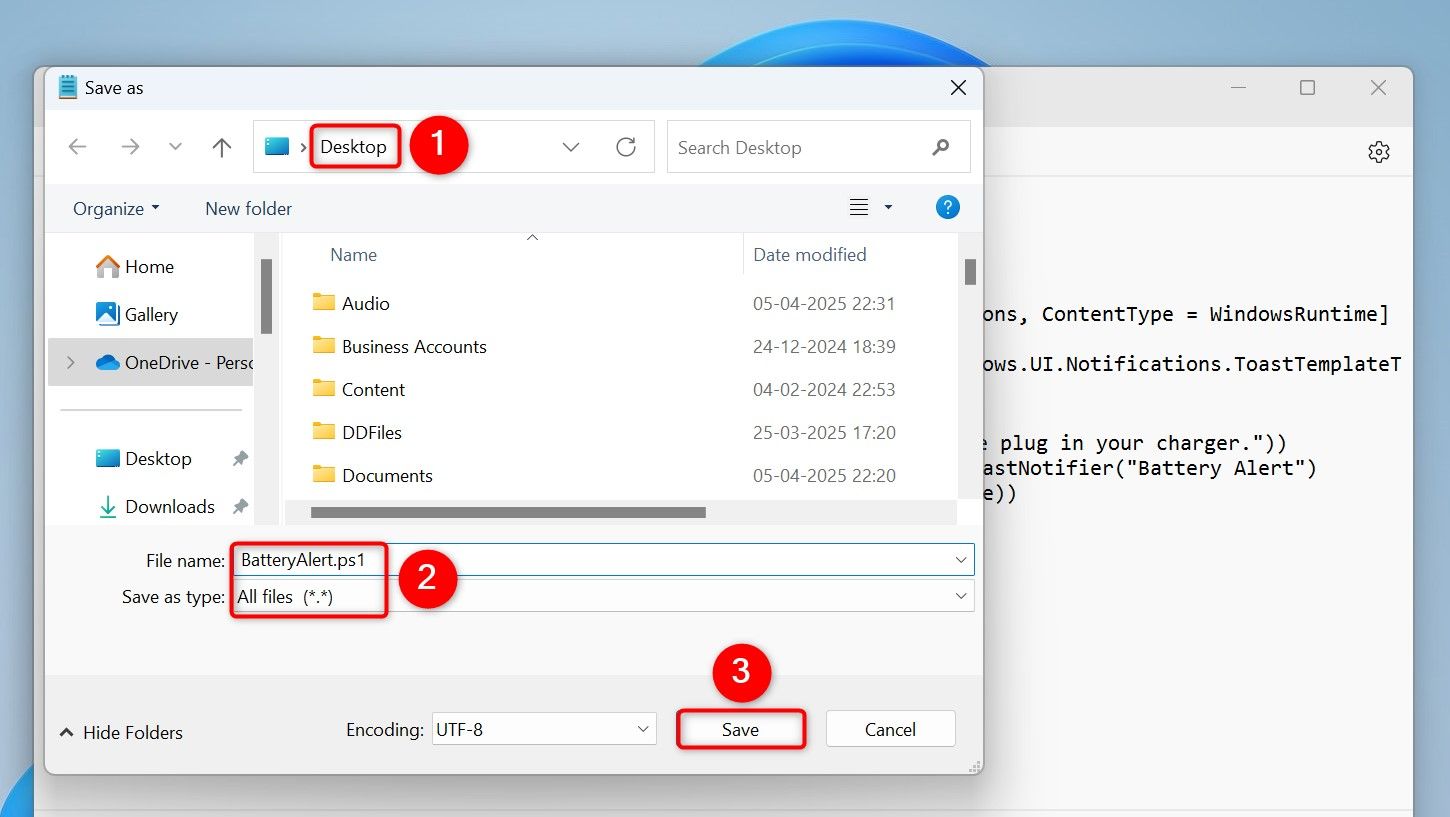Image resolution: width=1450 pixels, height=817 pixels.
Task: Open recent locations dropdown arrow
Action: pos(176,148)
